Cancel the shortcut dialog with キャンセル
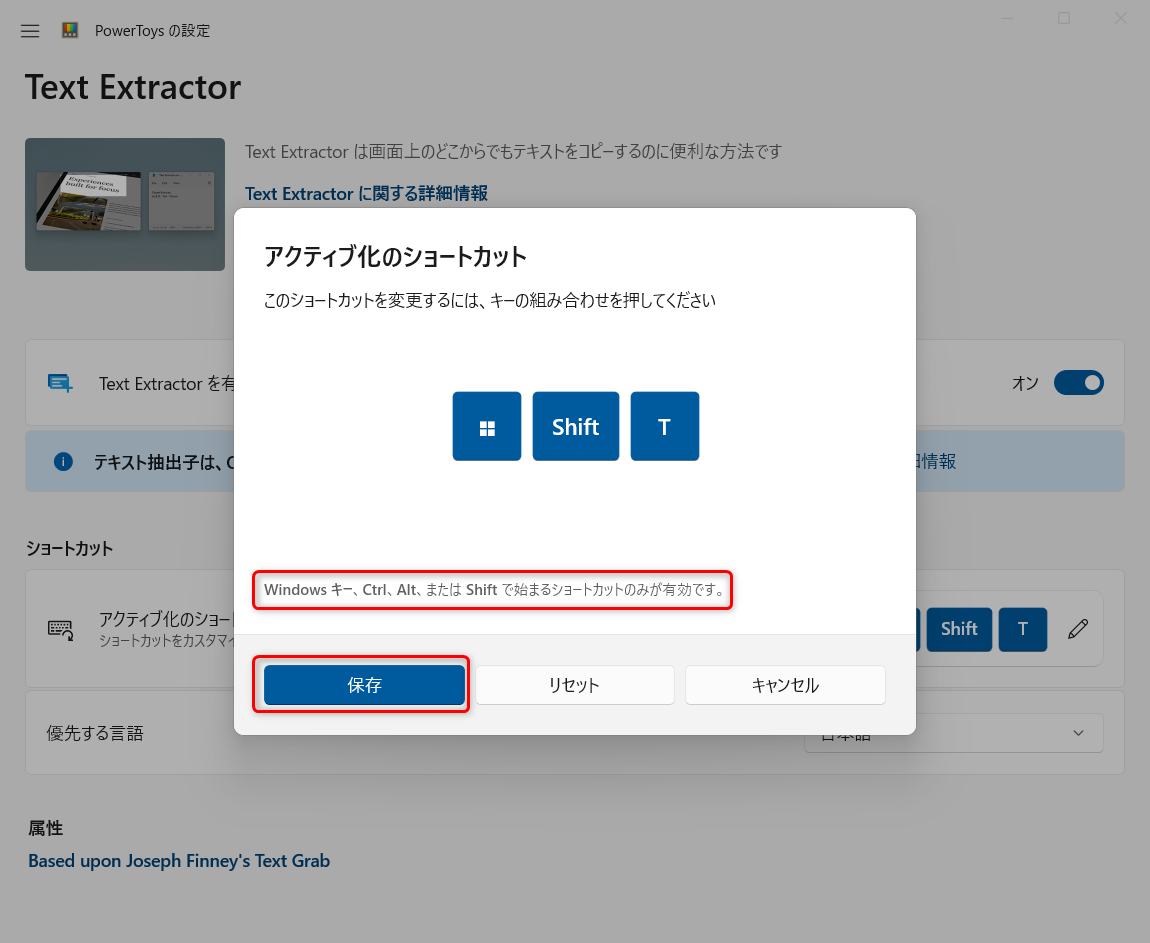1150x943 pixels. 785,685
